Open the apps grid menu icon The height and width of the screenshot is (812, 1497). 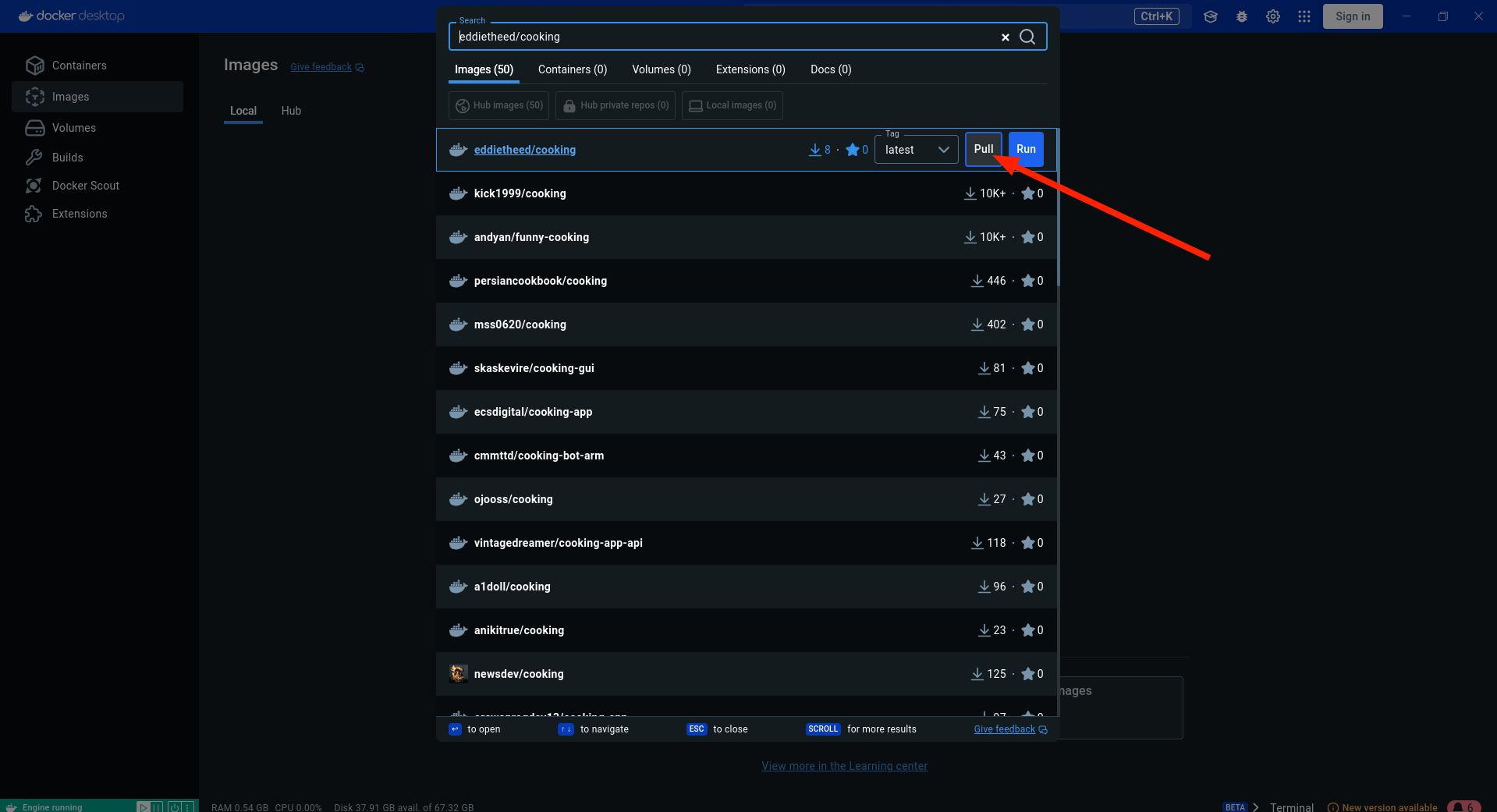click(1304, 16)
